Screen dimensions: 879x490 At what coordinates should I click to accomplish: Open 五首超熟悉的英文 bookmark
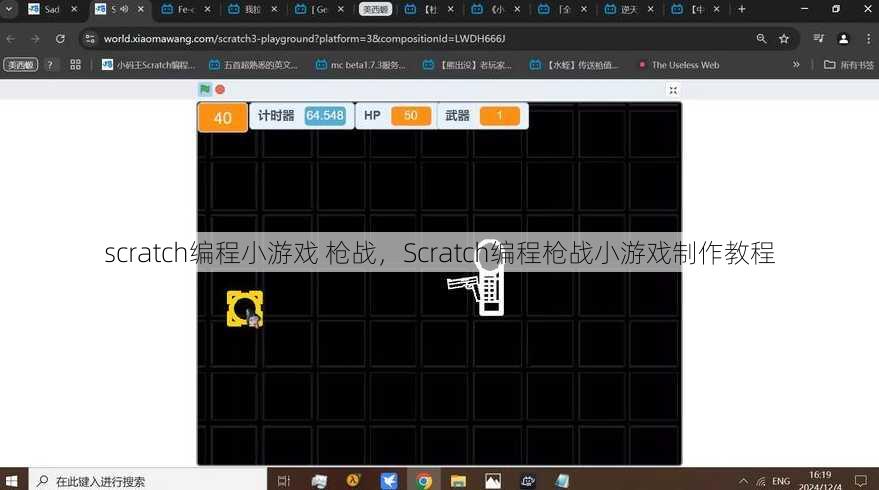(x=253, y=65)
